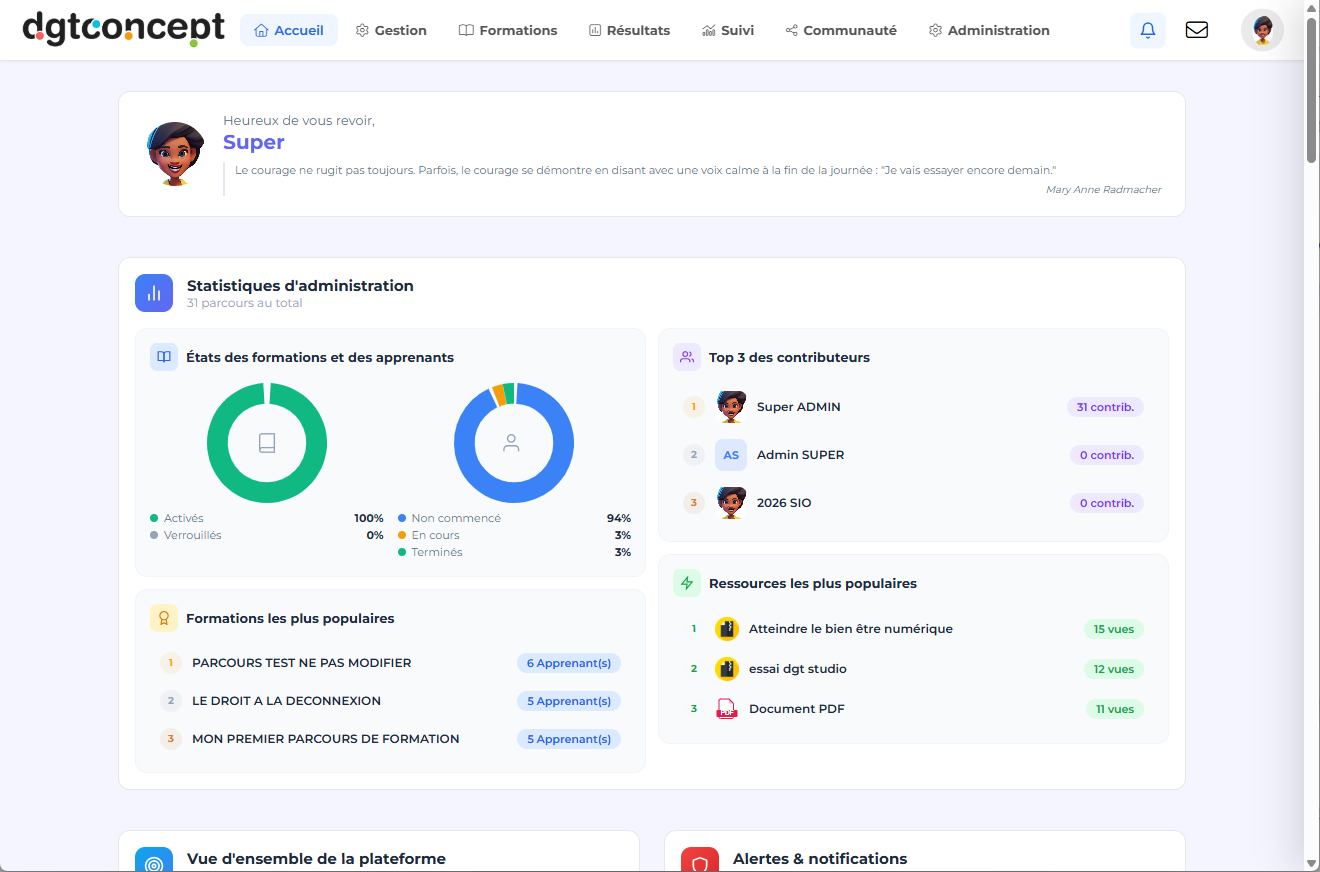
Task: Open LE DROIT A LA DECONNEXION formation
Action: click(286, 701)
